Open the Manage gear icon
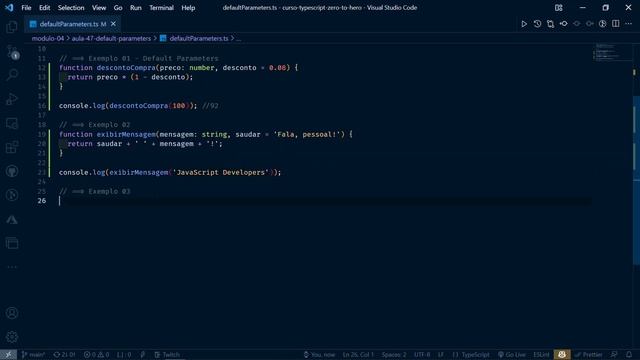The image size is (640, 360). pos(12,337)
